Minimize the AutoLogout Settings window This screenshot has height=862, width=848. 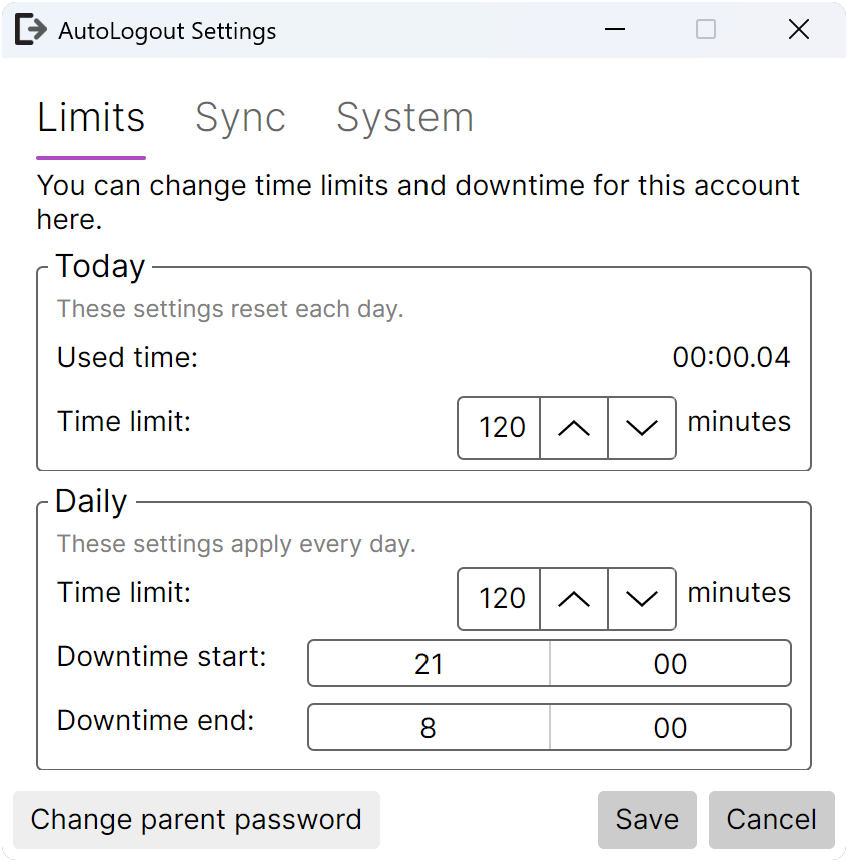(x=615, y=29)
